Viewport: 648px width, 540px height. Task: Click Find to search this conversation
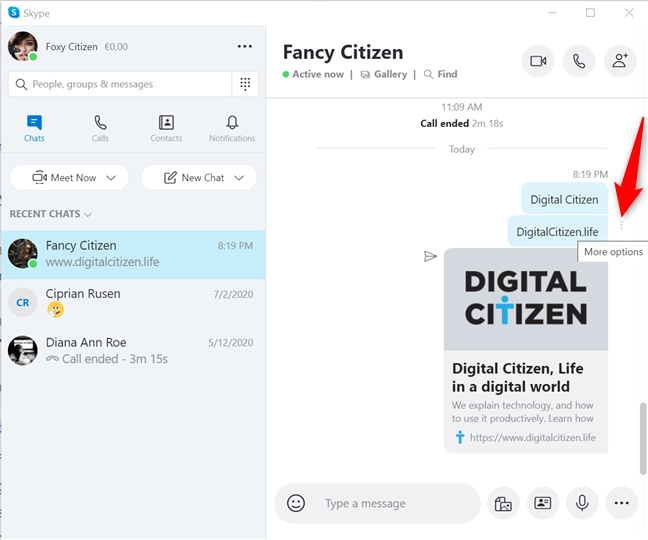click(441, 74)
